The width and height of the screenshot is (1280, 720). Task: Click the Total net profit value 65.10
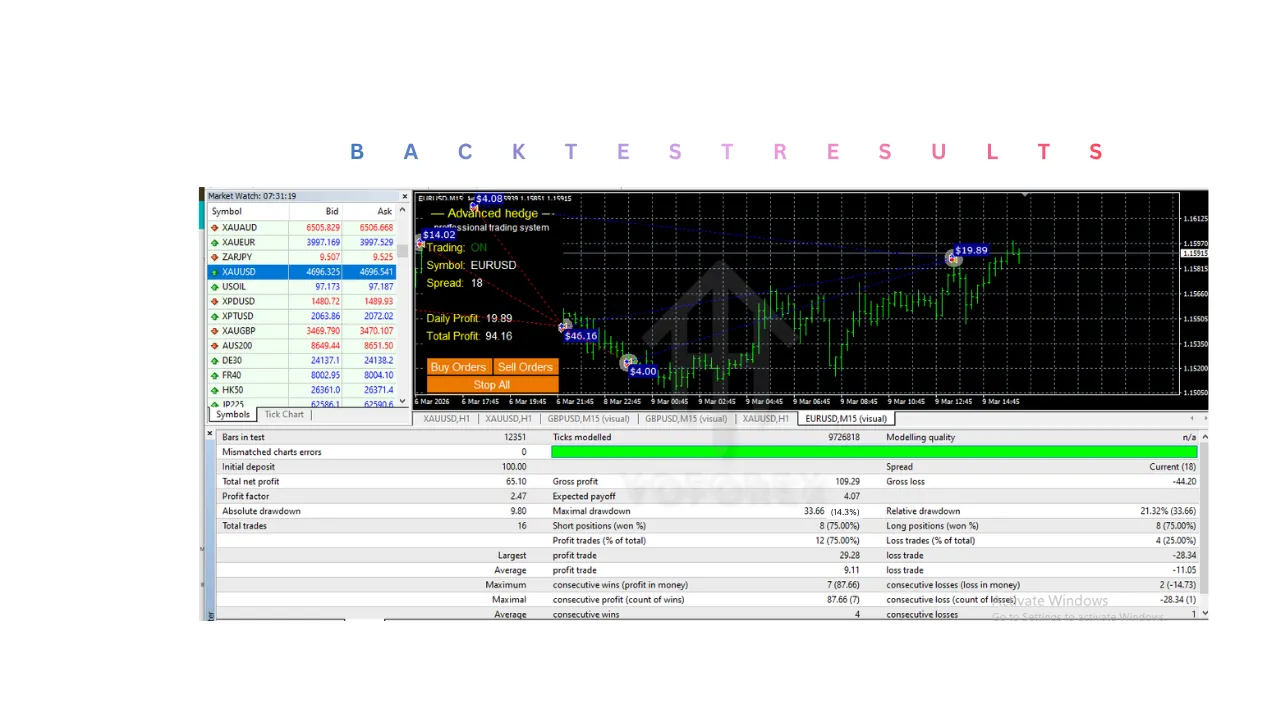(514, 482)
